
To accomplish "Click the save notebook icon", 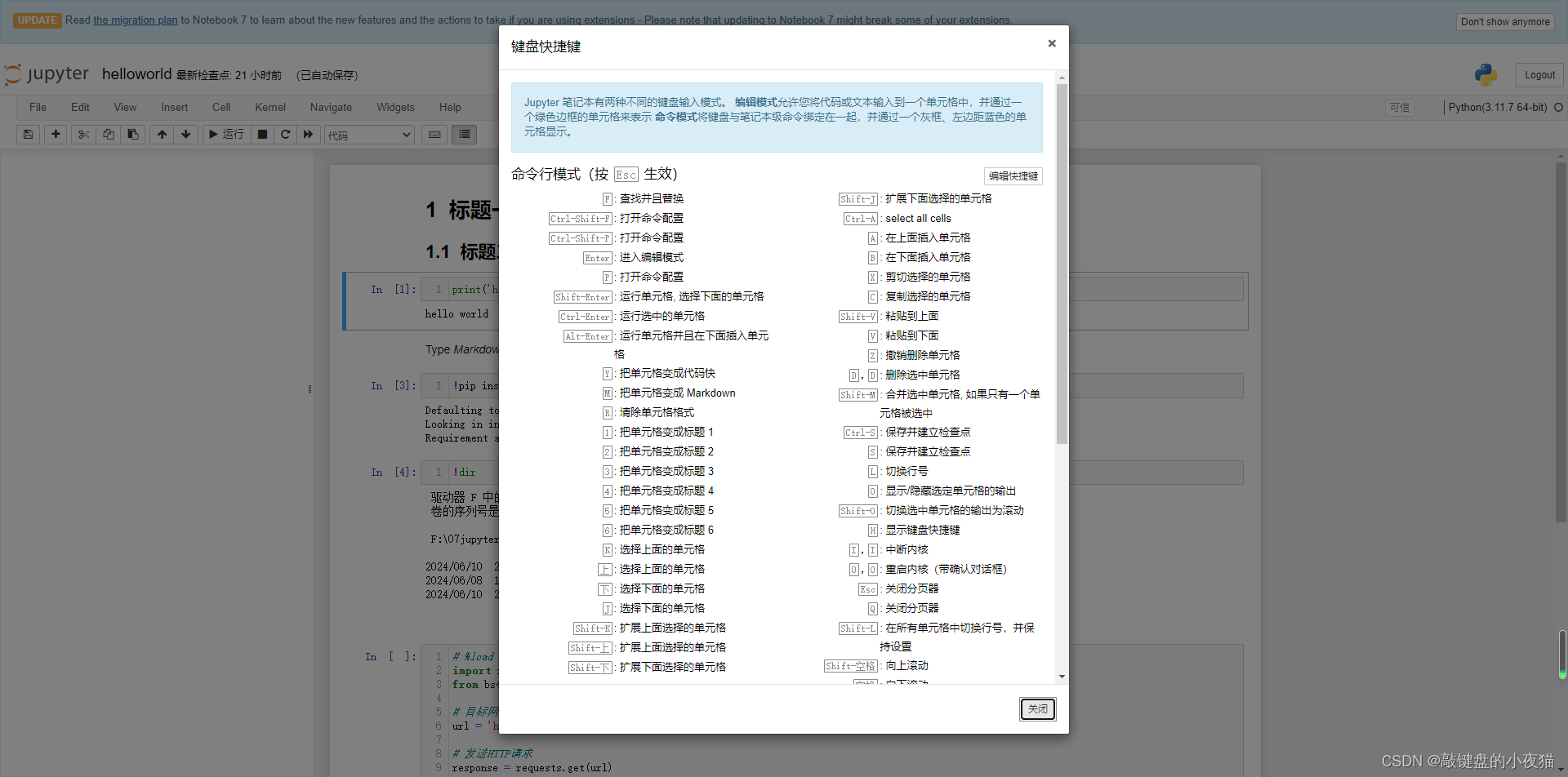I will tap(29, 135).
